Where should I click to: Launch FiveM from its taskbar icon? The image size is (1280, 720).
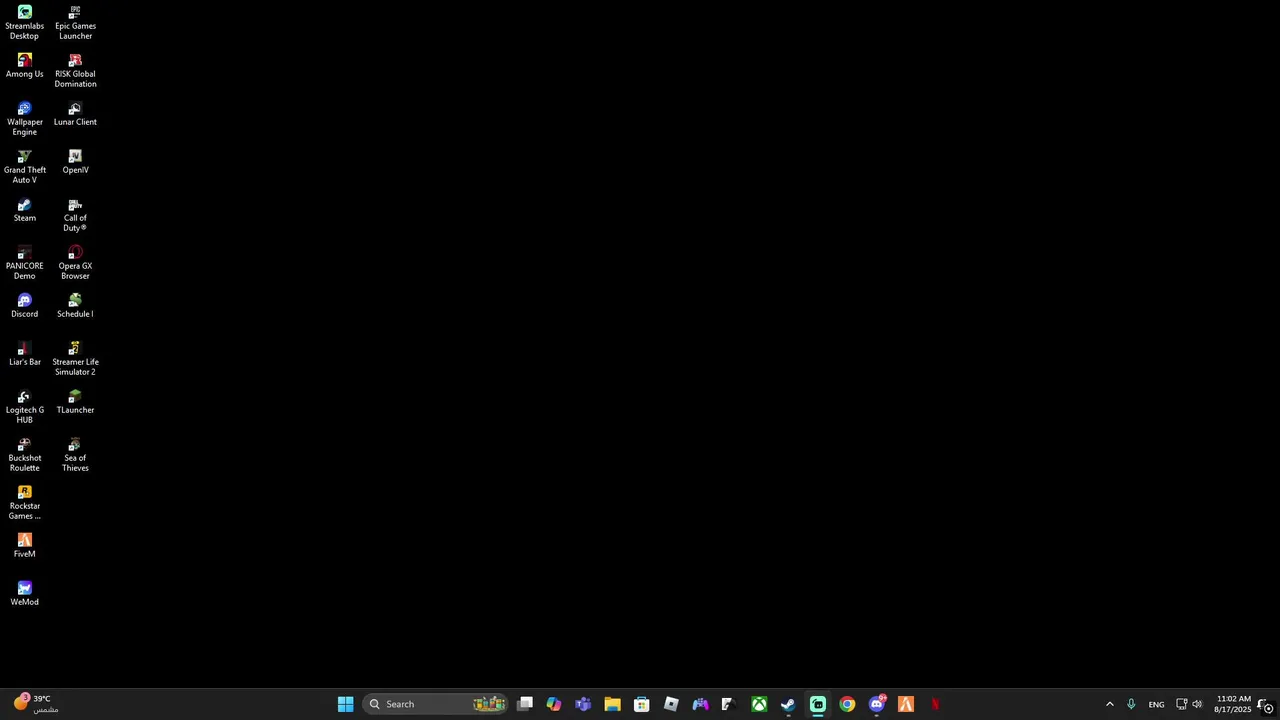906,704
